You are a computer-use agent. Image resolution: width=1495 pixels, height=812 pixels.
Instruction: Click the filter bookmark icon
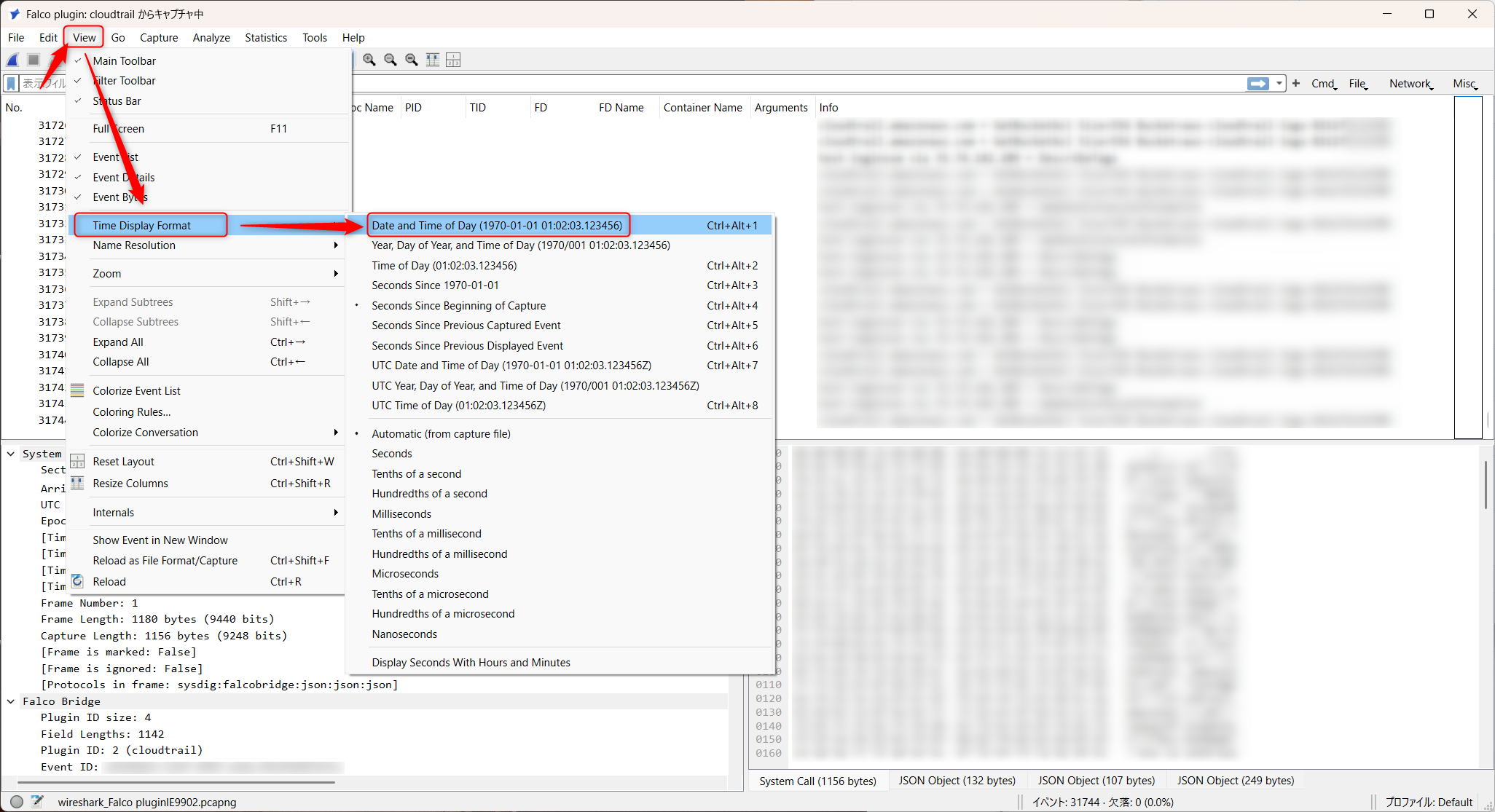coord(11,84)
